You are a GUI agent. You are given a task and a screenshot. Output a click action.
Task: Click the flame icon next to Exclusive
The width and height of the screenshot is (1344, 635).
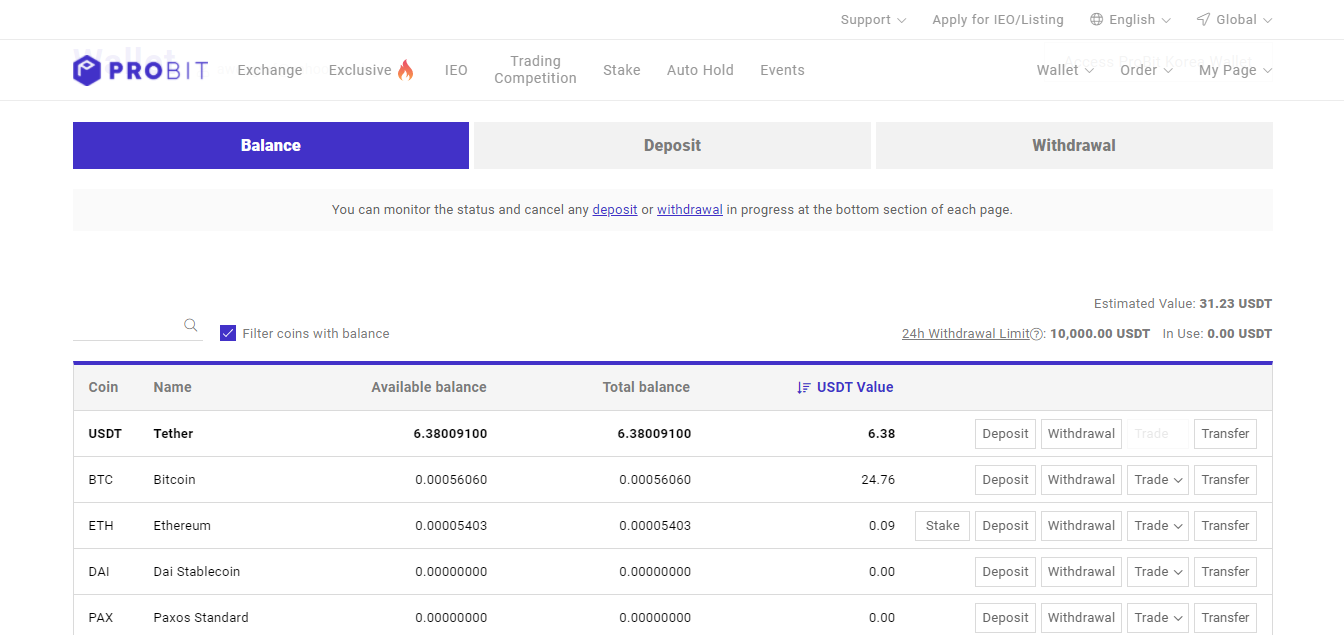click(405, 70)
